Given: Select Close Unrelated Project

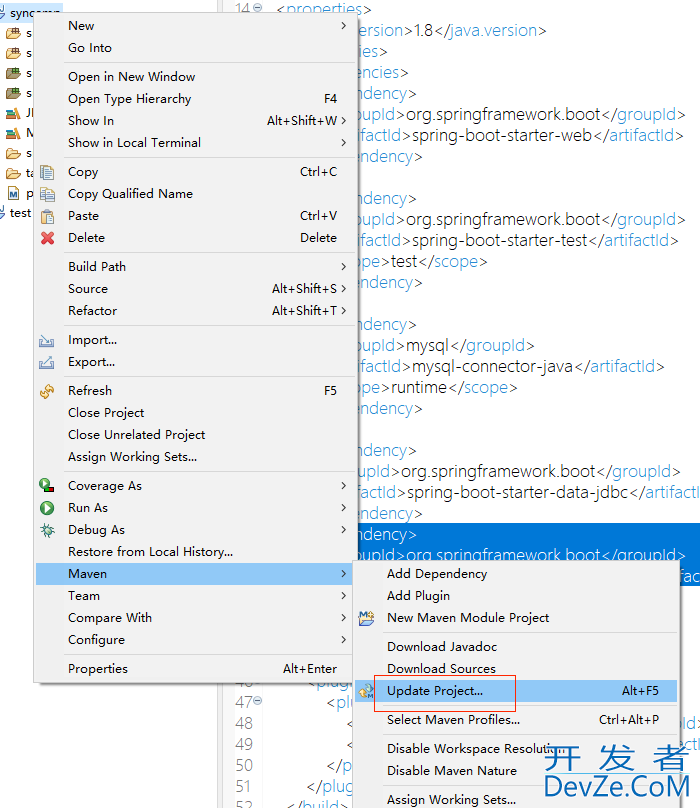Looking at the screenshot, I should coord(195,435).
